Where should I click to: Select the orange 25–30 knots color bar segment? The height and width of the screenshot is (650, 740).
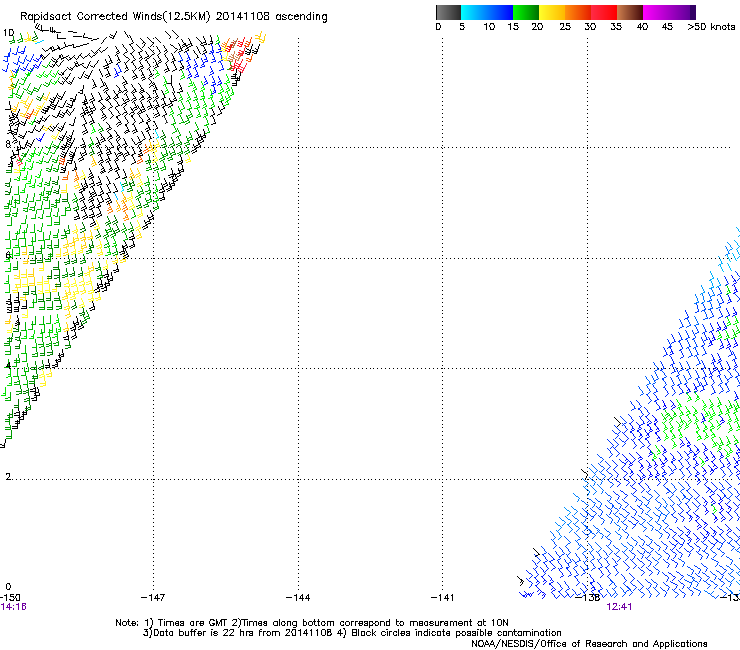point(578,12)
